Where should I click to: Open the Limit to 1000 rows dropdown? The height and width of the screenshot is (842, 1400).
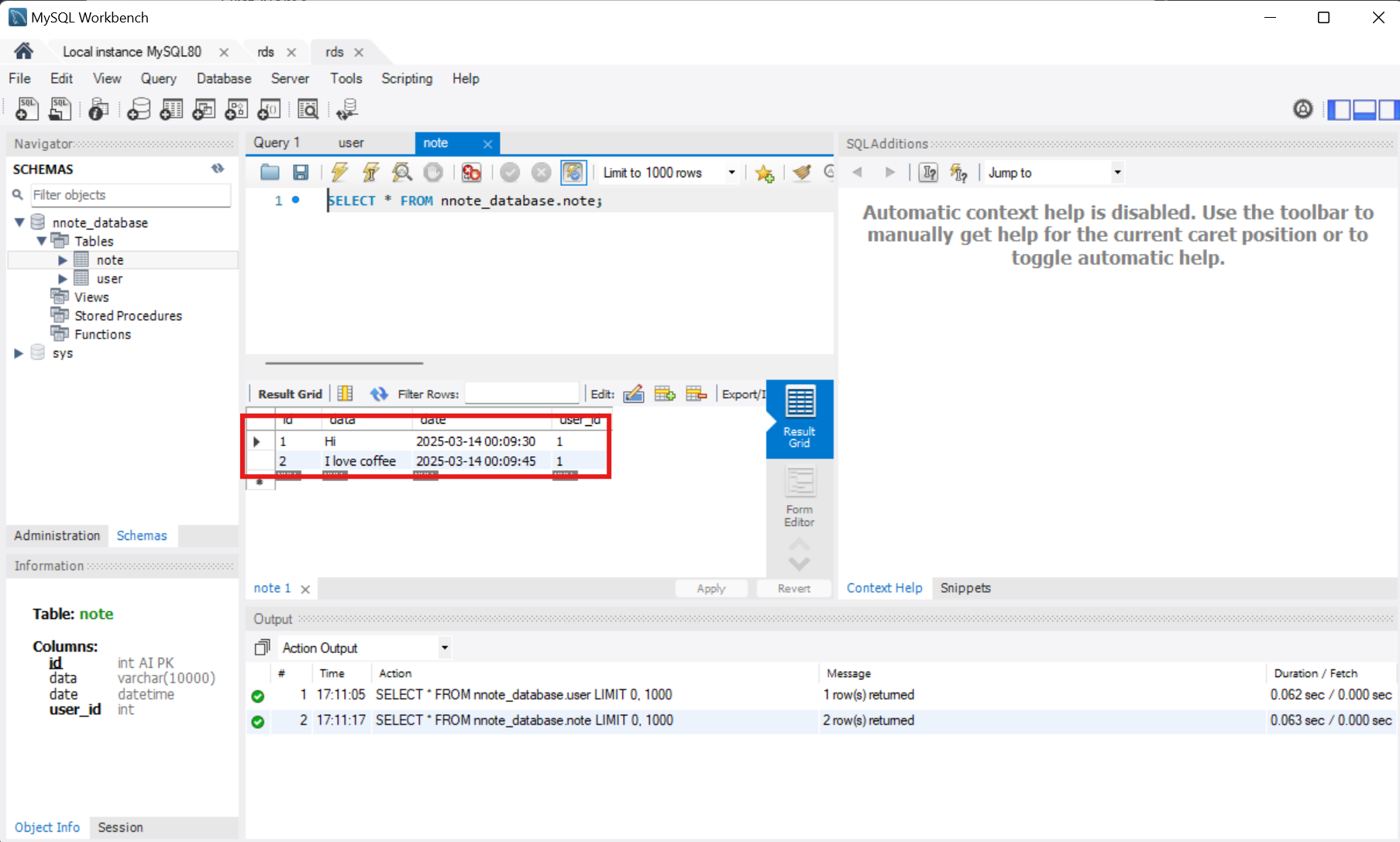(x=731, y=173)
